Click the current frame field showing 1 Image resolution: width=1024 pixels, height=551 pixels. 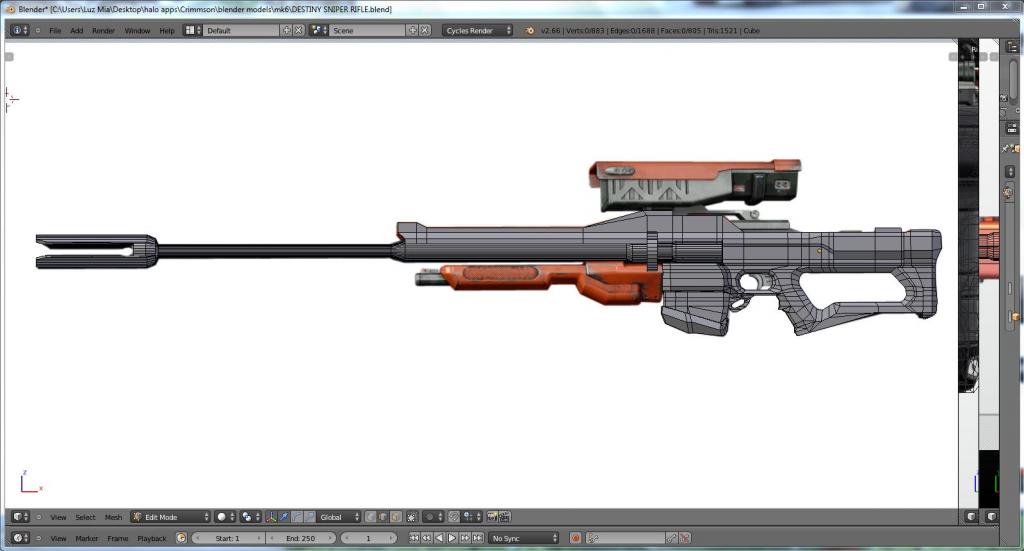click(368, 538)
